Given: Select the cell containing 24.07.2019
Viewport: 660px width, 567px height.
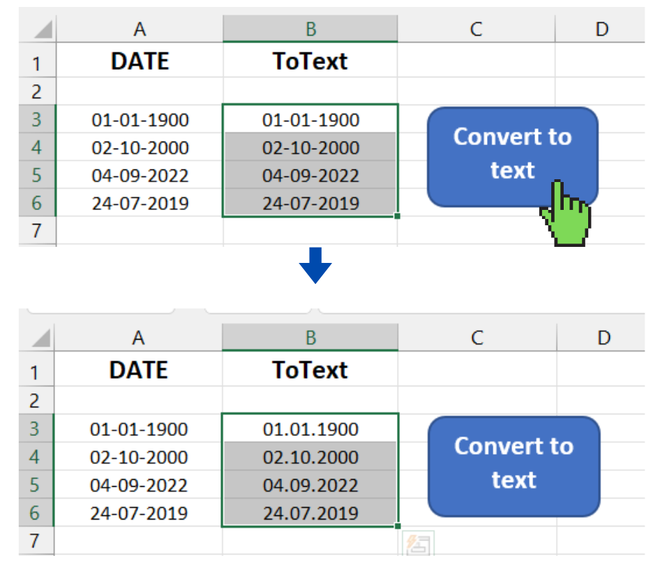Looking at the screenshot, I should (310, 513).
